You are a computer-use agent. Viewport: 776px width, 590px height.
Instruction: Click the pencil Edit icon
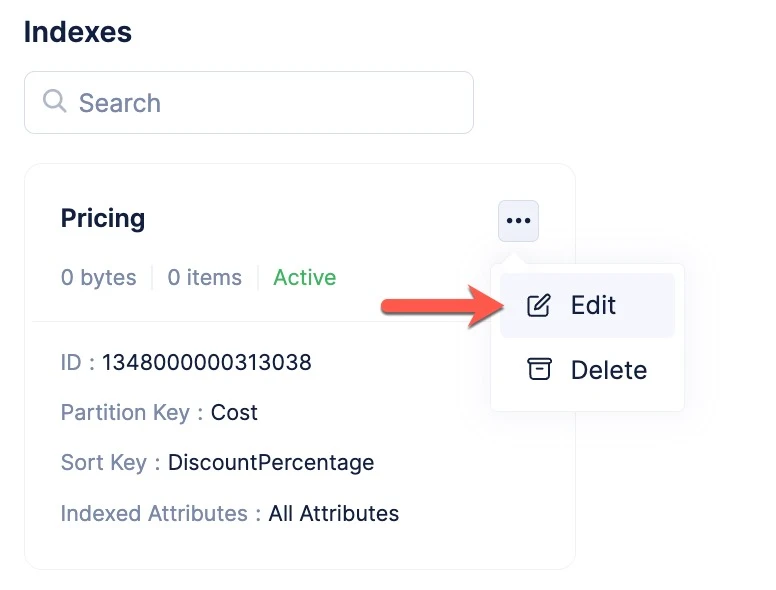538,305
